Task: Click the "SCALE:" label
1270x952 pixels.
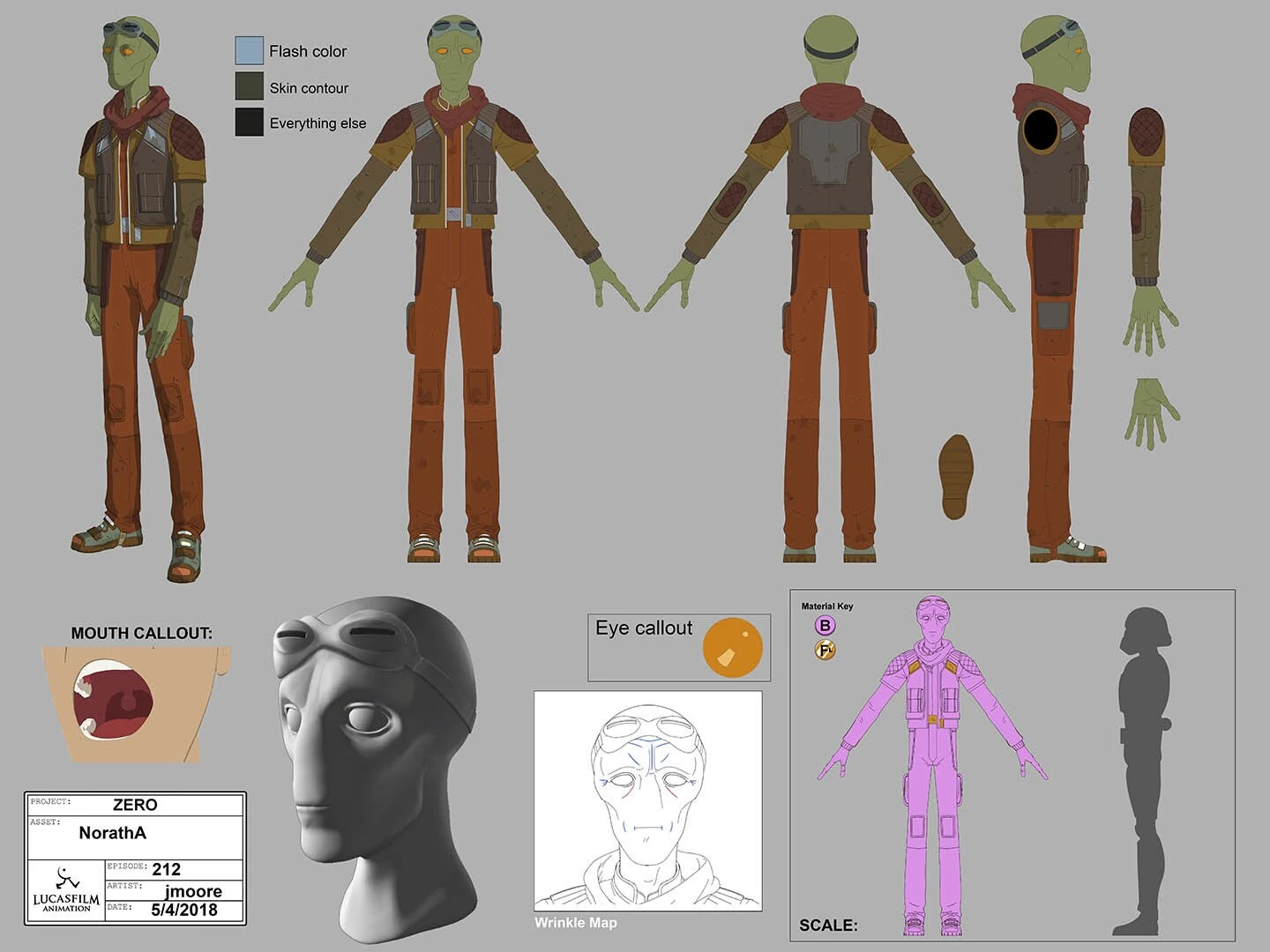Action: point(828,925)
